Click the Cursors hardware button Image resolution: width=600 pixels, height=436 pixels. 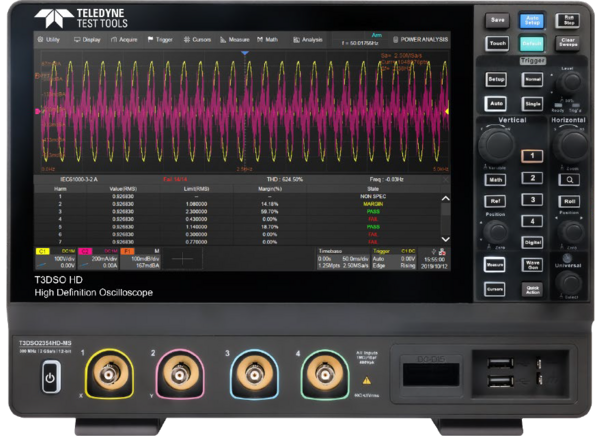point(495,289)
